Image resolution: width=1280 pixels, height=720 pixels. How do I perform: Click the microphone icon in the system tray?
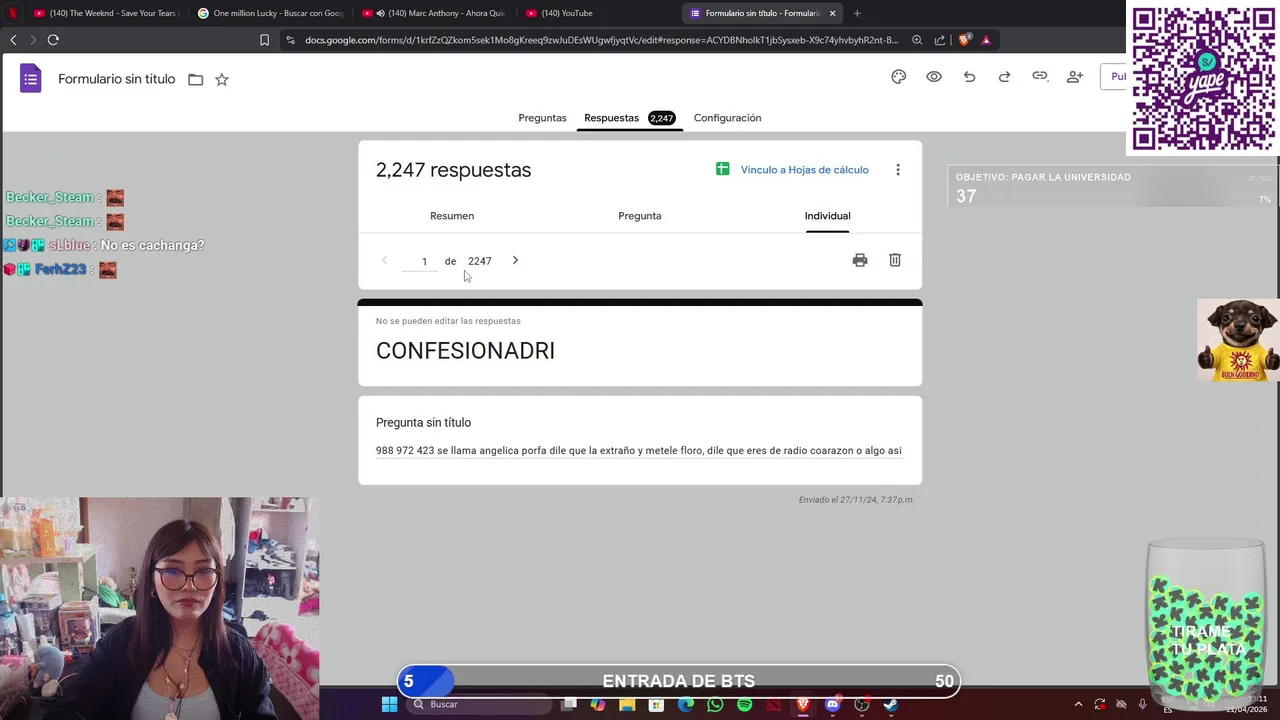[x=1142, y=704]
